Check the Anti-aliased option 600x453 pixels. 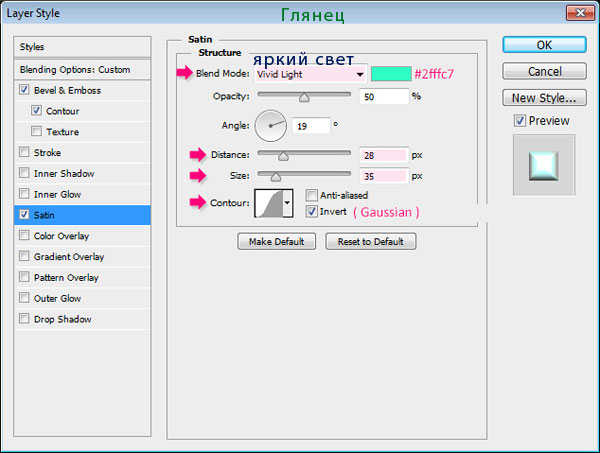(311, 195)
